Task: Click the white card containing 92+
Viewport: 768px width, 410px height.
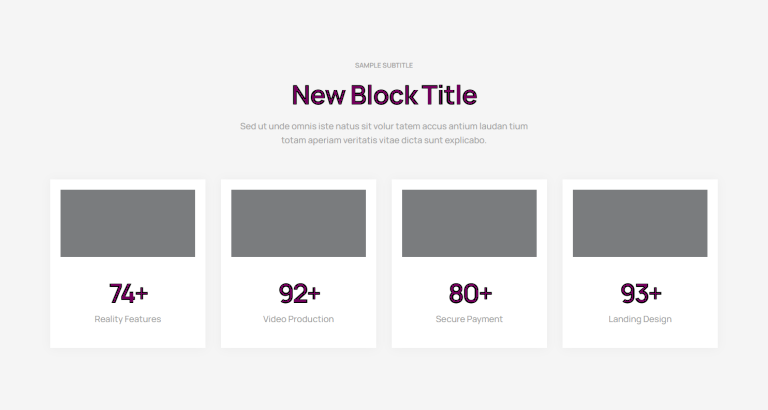Action: coord(298,264)
